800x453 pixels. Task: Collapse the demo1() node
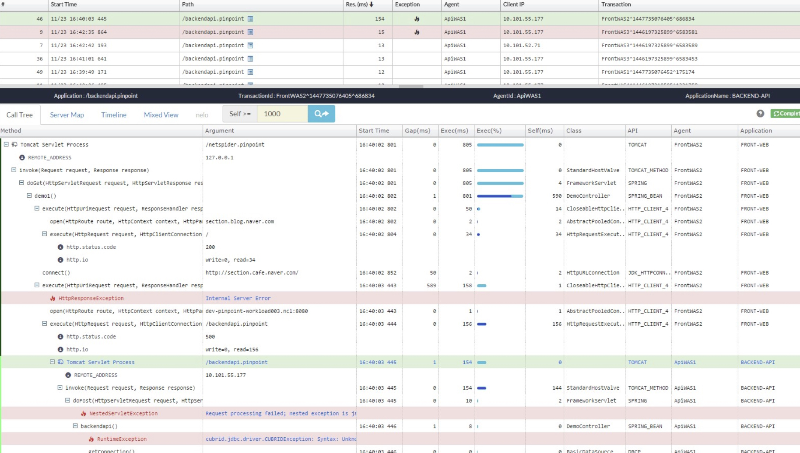point(29,195)
